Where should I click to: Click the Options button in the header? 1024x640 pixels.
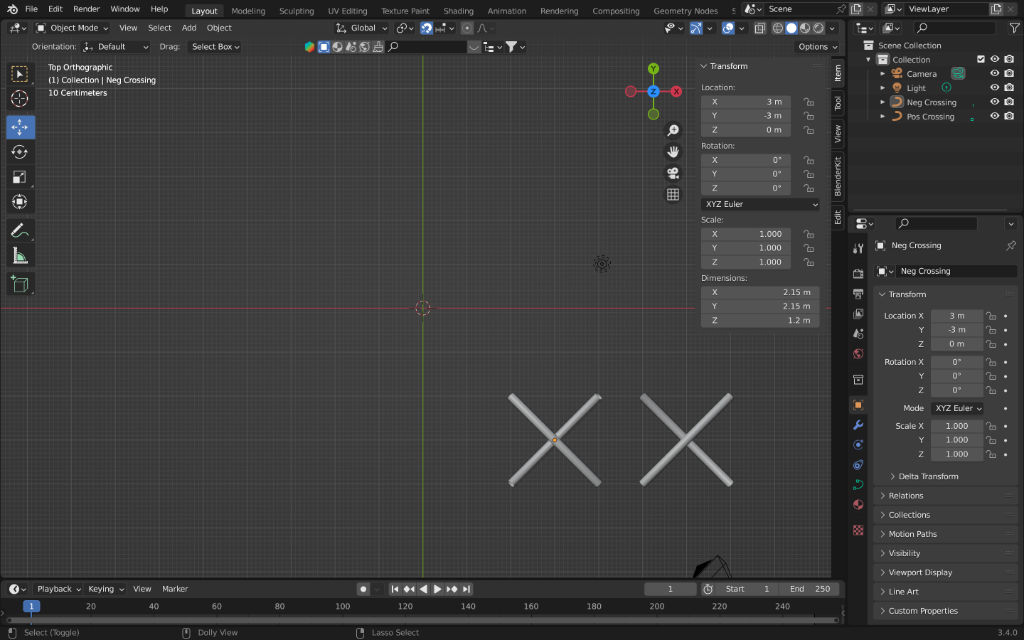tap(817, 47)
